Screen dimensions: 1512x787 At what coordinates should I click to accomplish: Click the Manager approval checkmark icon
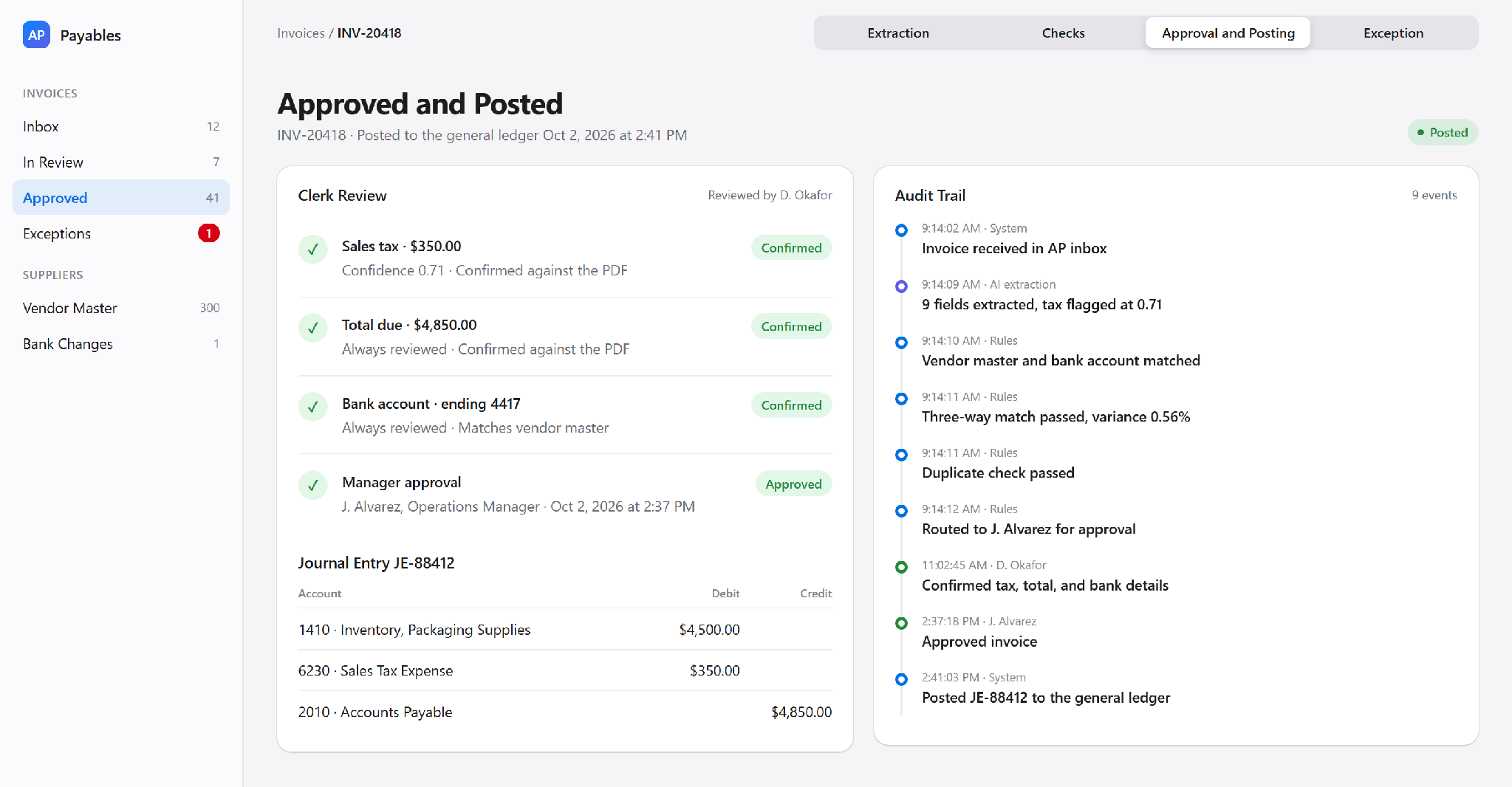coord(313,485)
